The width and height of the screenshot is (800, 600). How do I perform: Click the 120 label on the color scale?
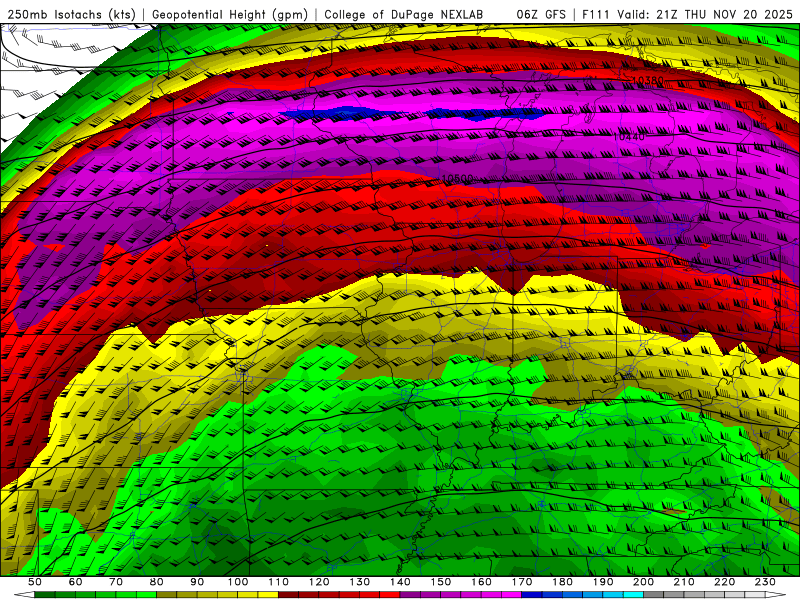[319, 582]
